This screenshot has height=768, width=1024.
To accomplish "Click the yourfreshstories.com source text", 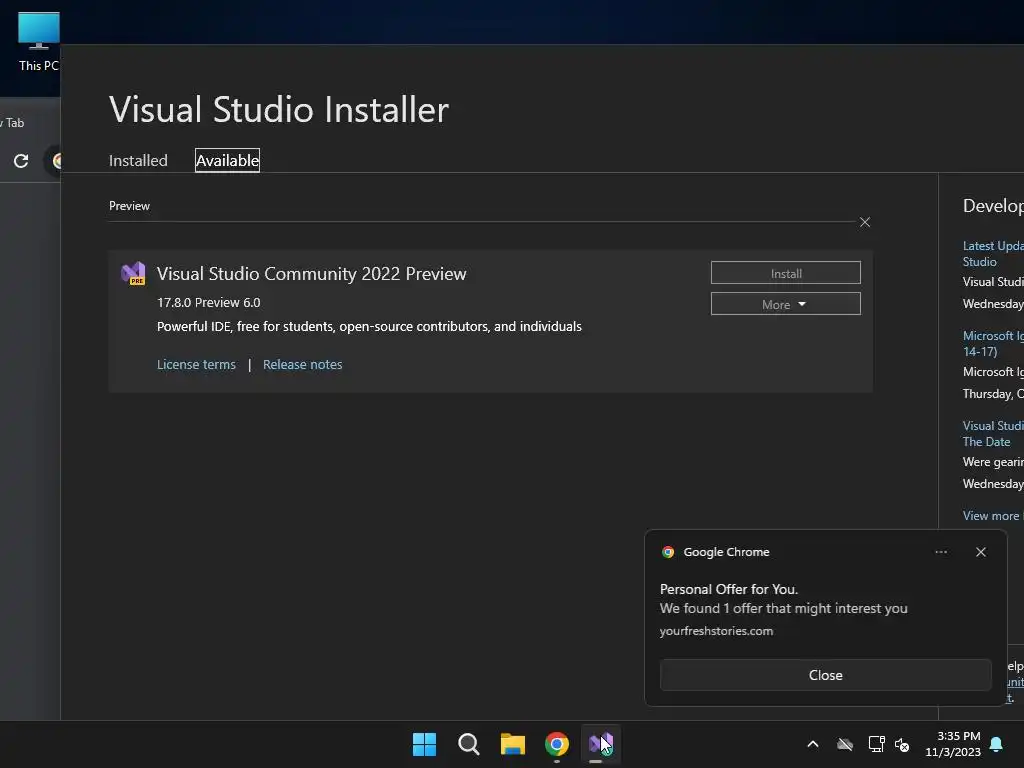I will [x=716, y=631].
